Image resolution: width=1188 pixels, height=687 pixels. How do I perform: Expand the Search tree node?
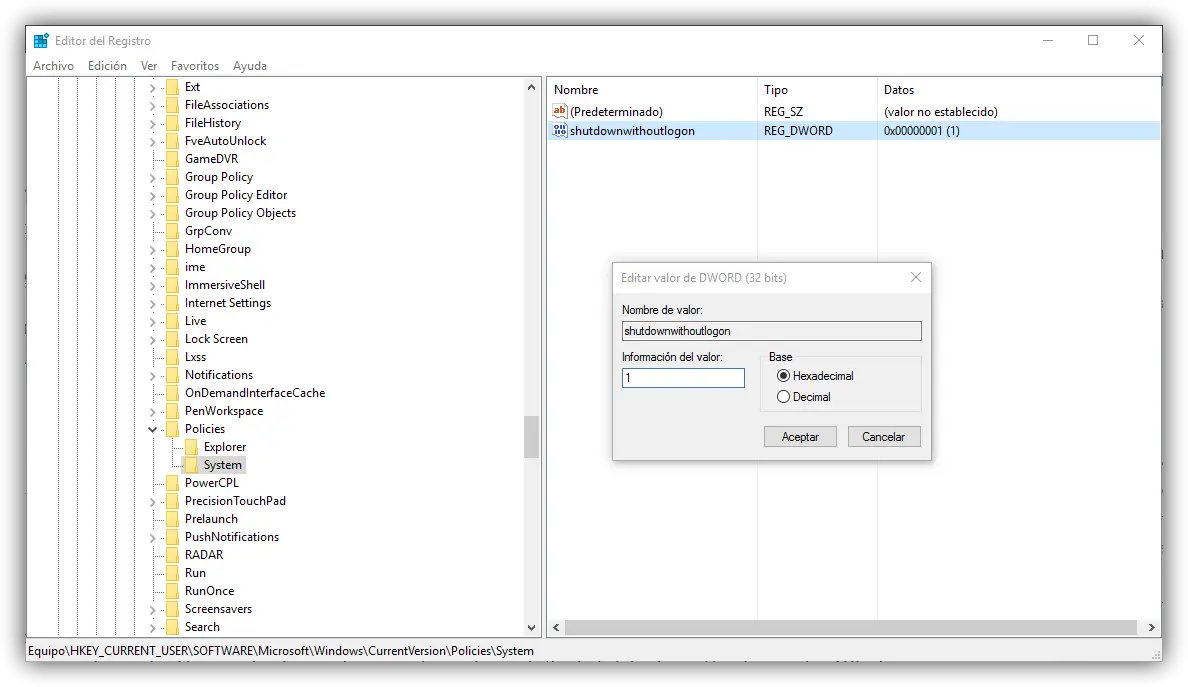(152, 628)
